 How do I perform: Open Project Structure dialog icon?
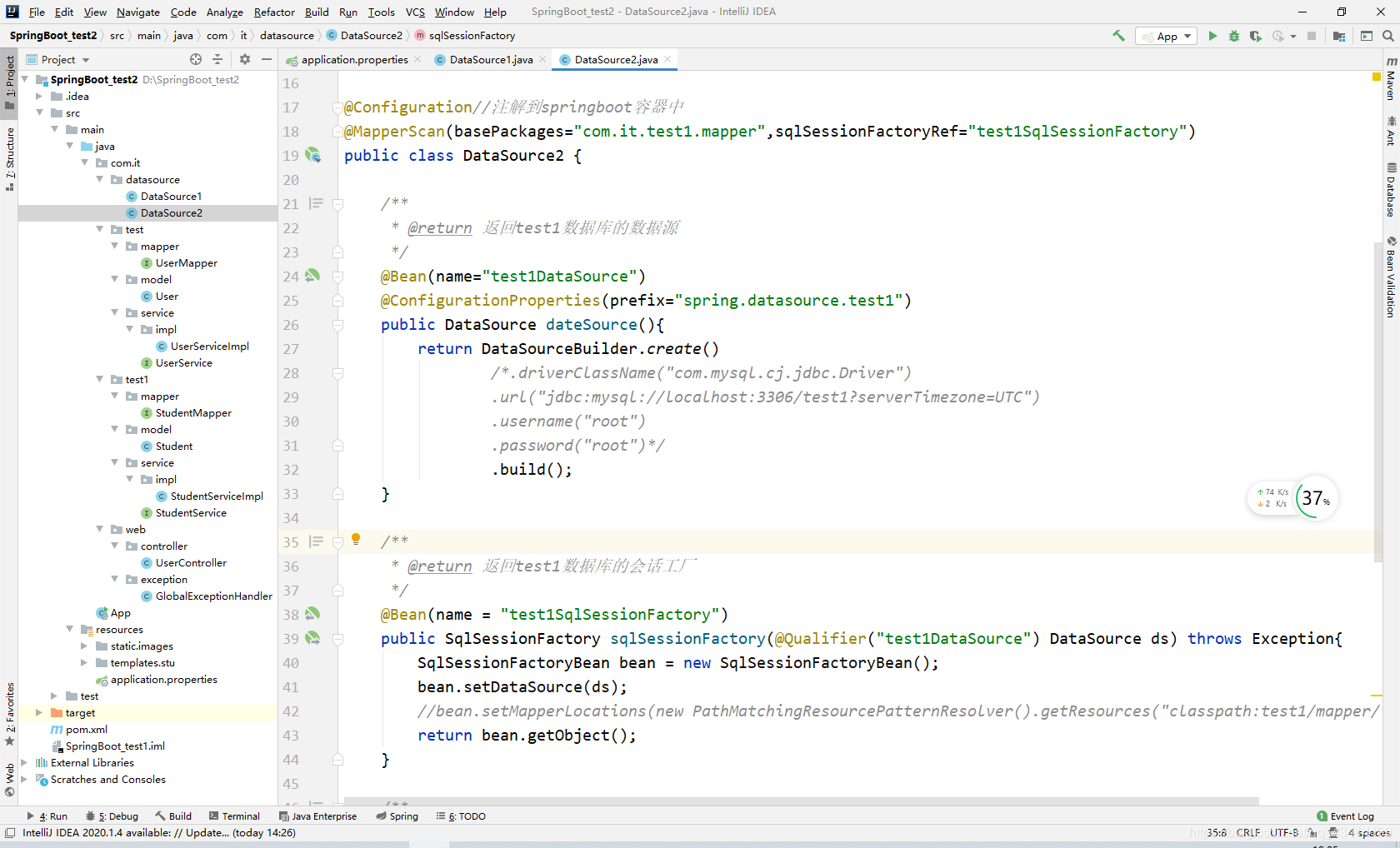[1339, 36]
